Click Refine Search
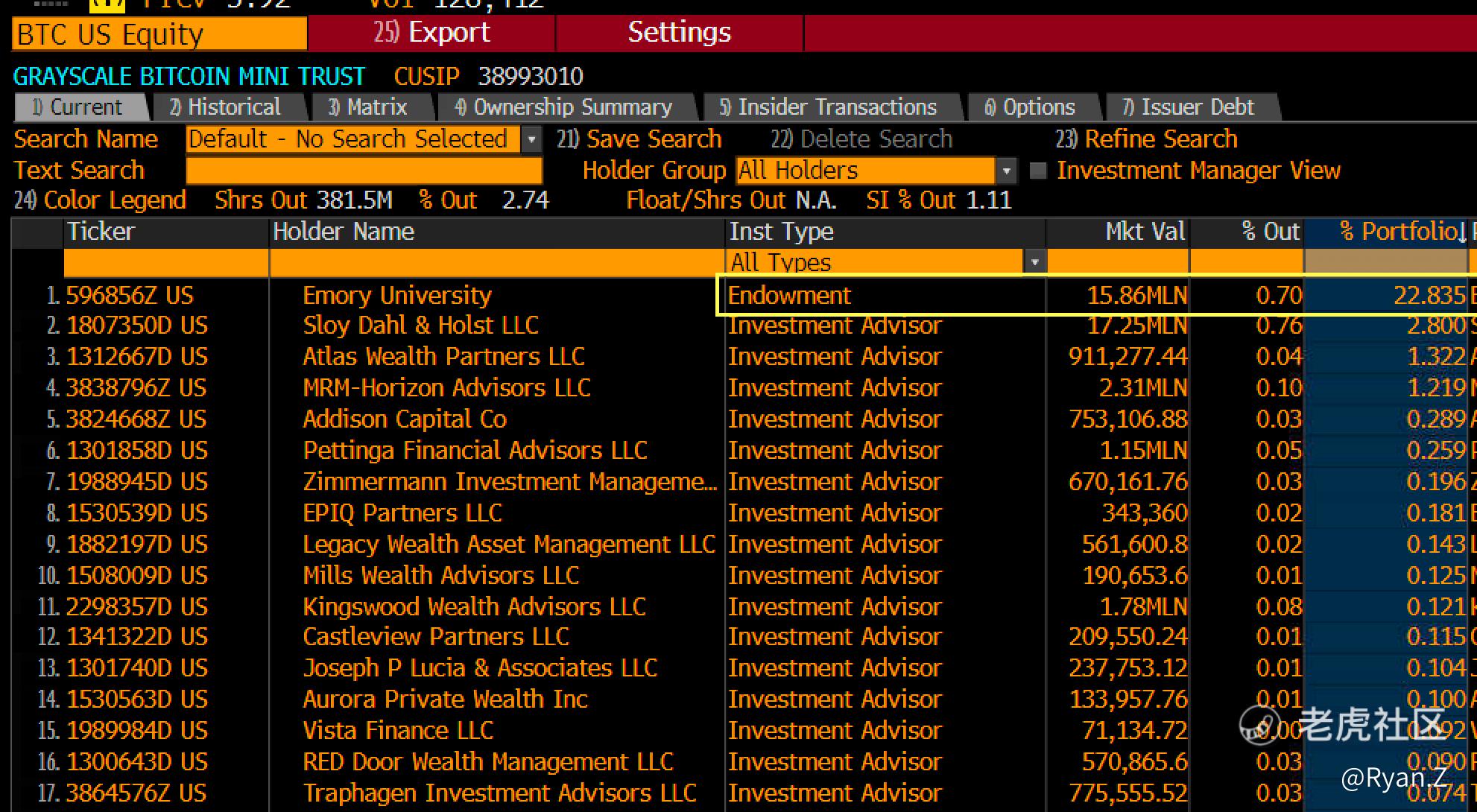Viewport: 1477px width, 812px height. click(1146, 139)
